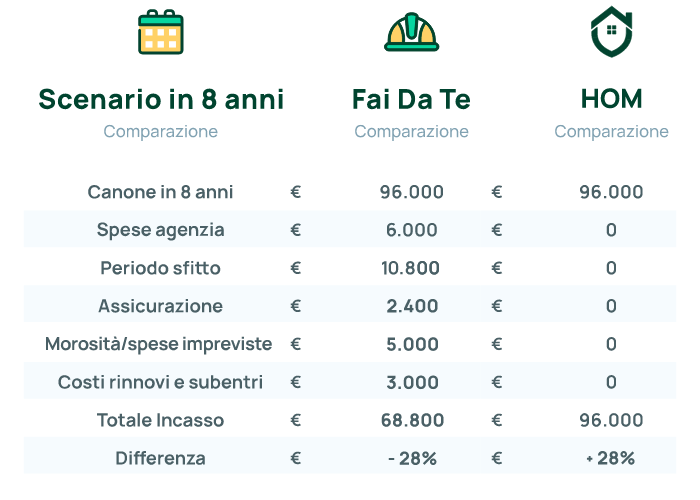Select the Canone in 8 anni row label
This screenshot has width=700, height=500.
160,192
